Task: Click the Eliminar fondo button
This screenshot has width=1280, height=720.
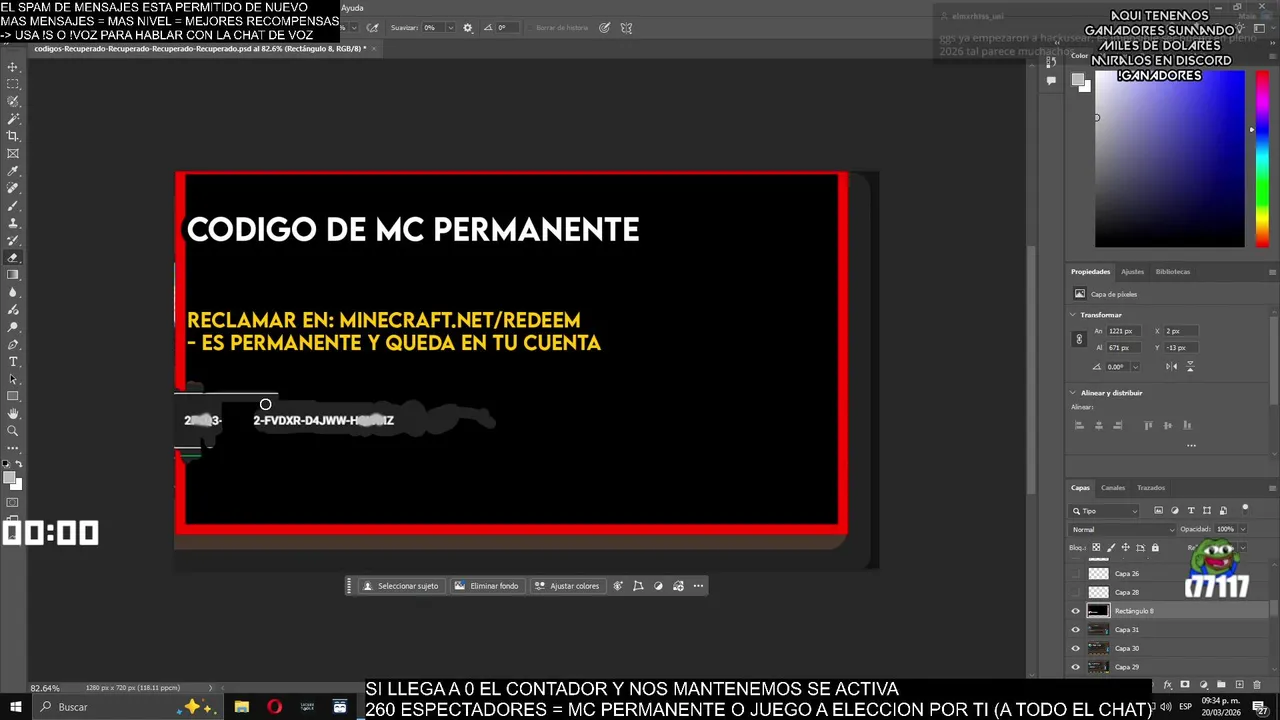Action: [487, 586]
